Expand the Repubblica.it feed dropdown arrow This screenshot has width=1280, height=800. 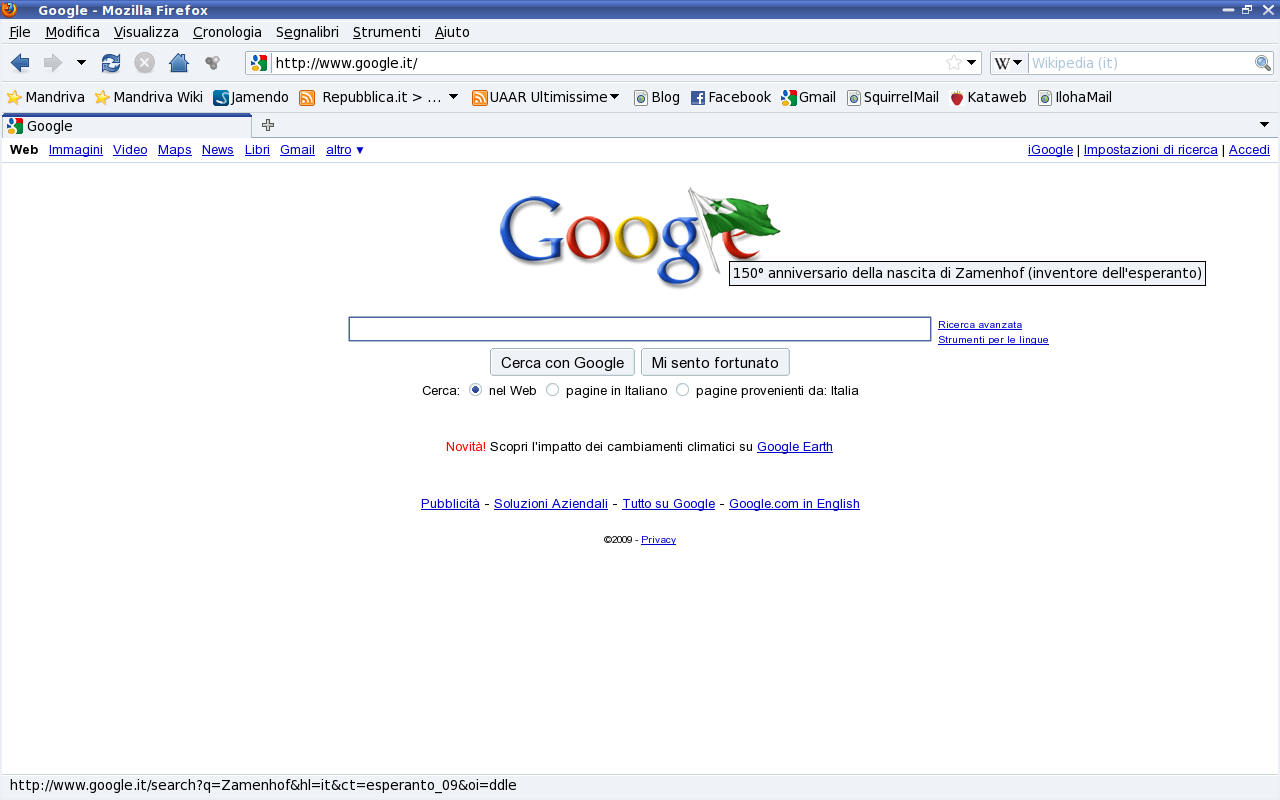point(453,97)
